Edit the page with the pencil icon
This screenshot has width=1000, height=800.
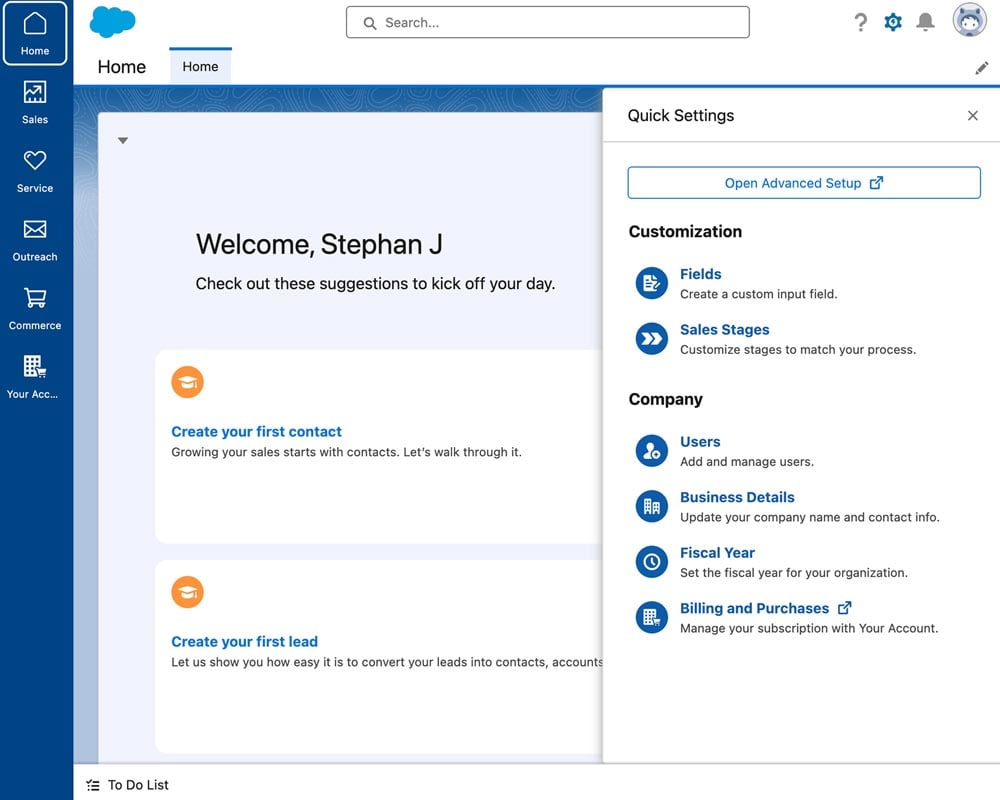[981, 67]
